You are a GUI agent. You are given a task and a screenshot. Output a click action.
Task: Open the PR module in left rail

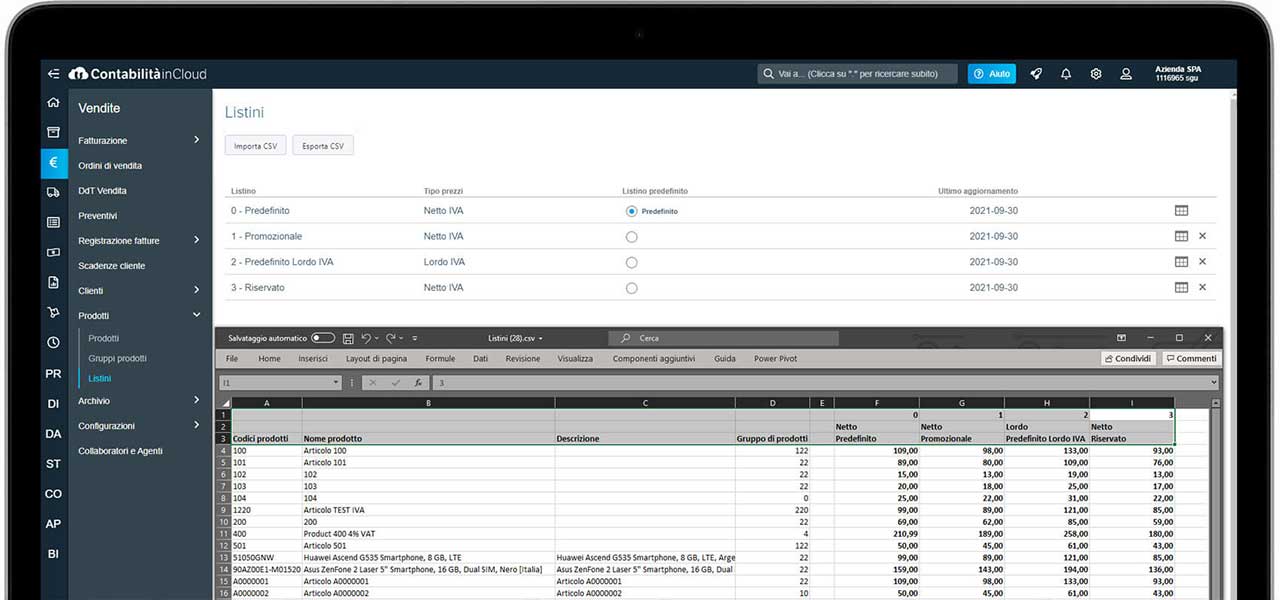(53, 374)
